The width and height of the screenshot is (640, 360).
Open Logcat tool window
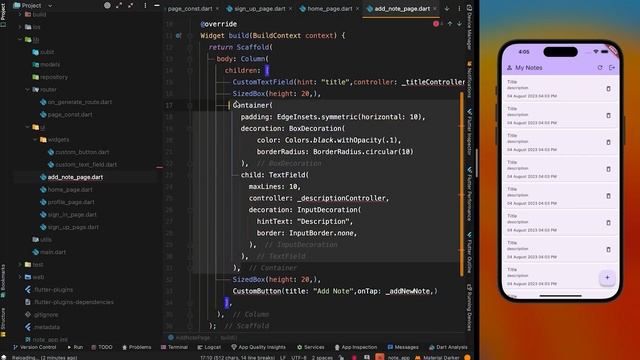pyautogui.click(x=209, y=347)
